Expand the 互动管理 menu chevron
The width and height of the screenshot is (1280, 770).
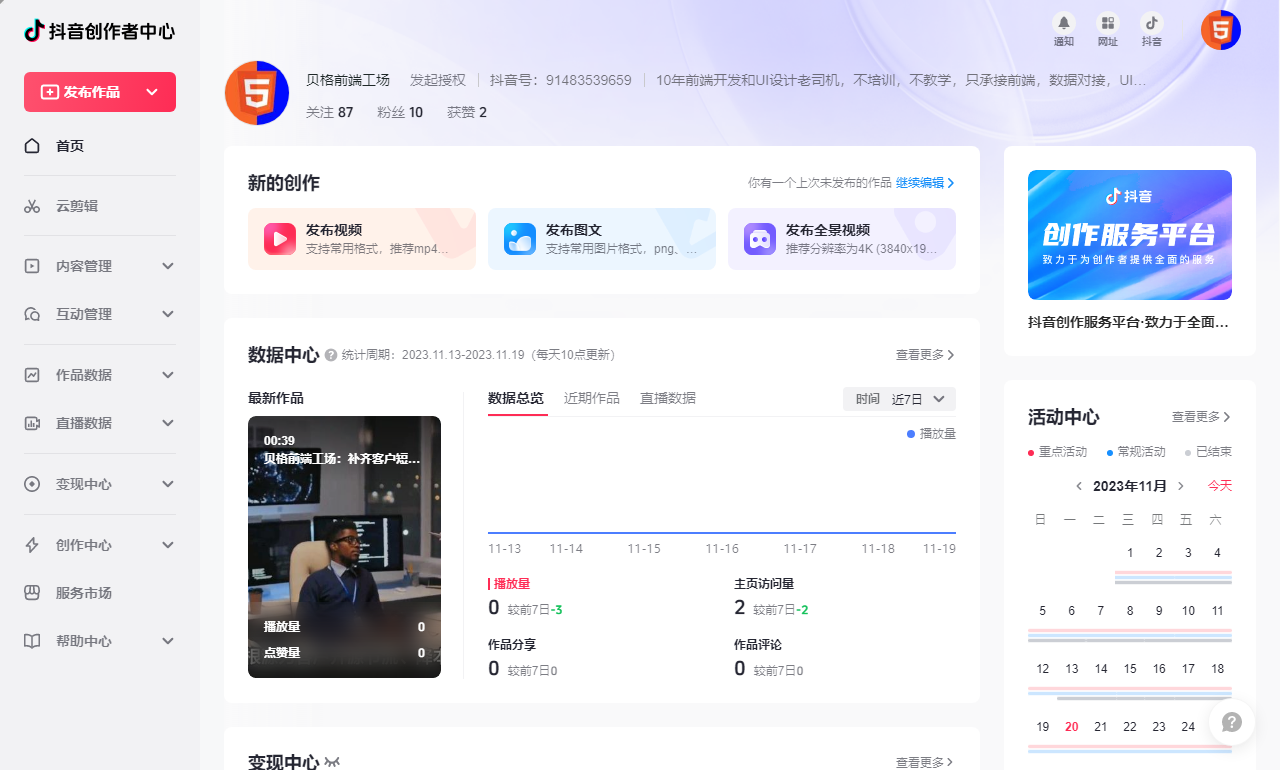pos(168,314)
